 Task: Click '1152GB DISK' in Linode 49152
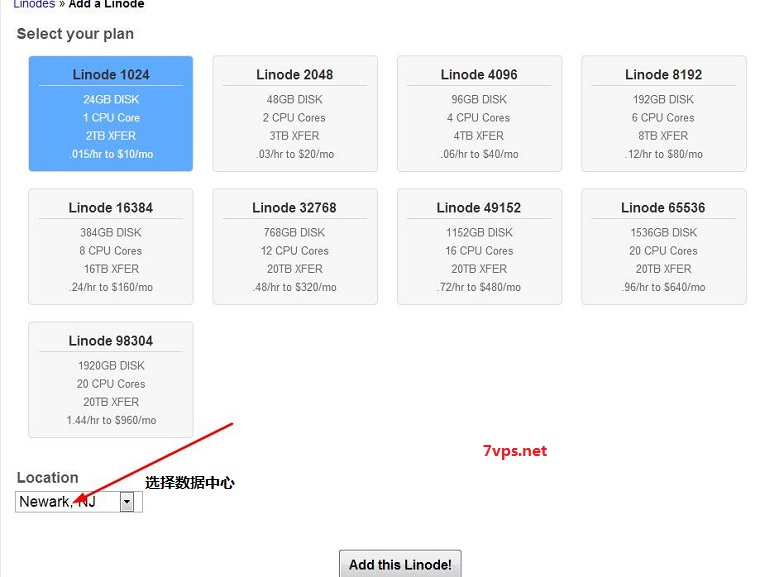tap(479, 233)
